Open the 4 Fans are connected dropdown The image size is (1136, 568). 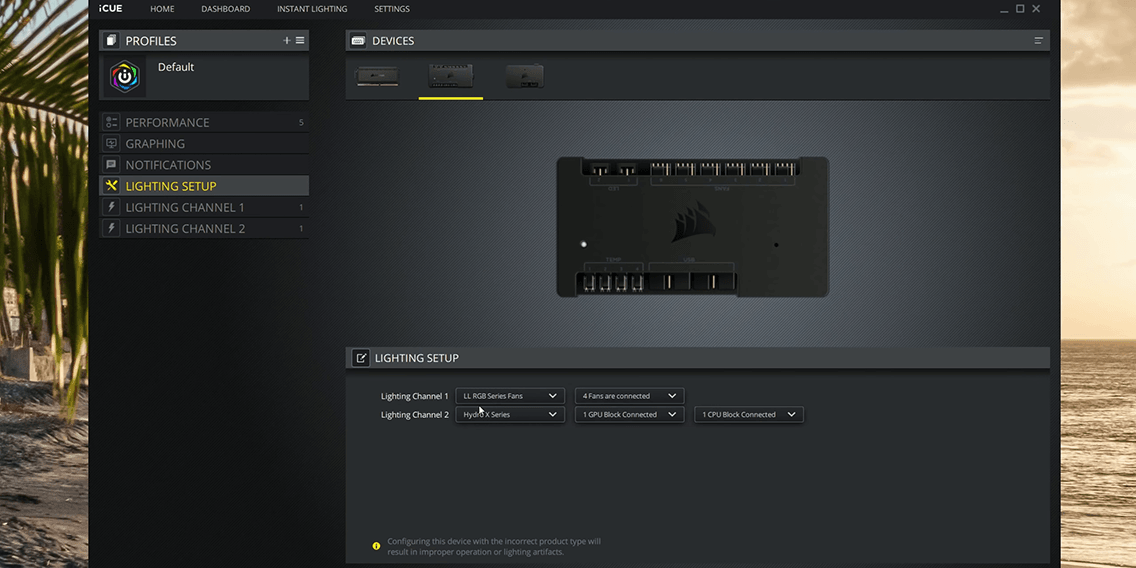click(629, 396)
